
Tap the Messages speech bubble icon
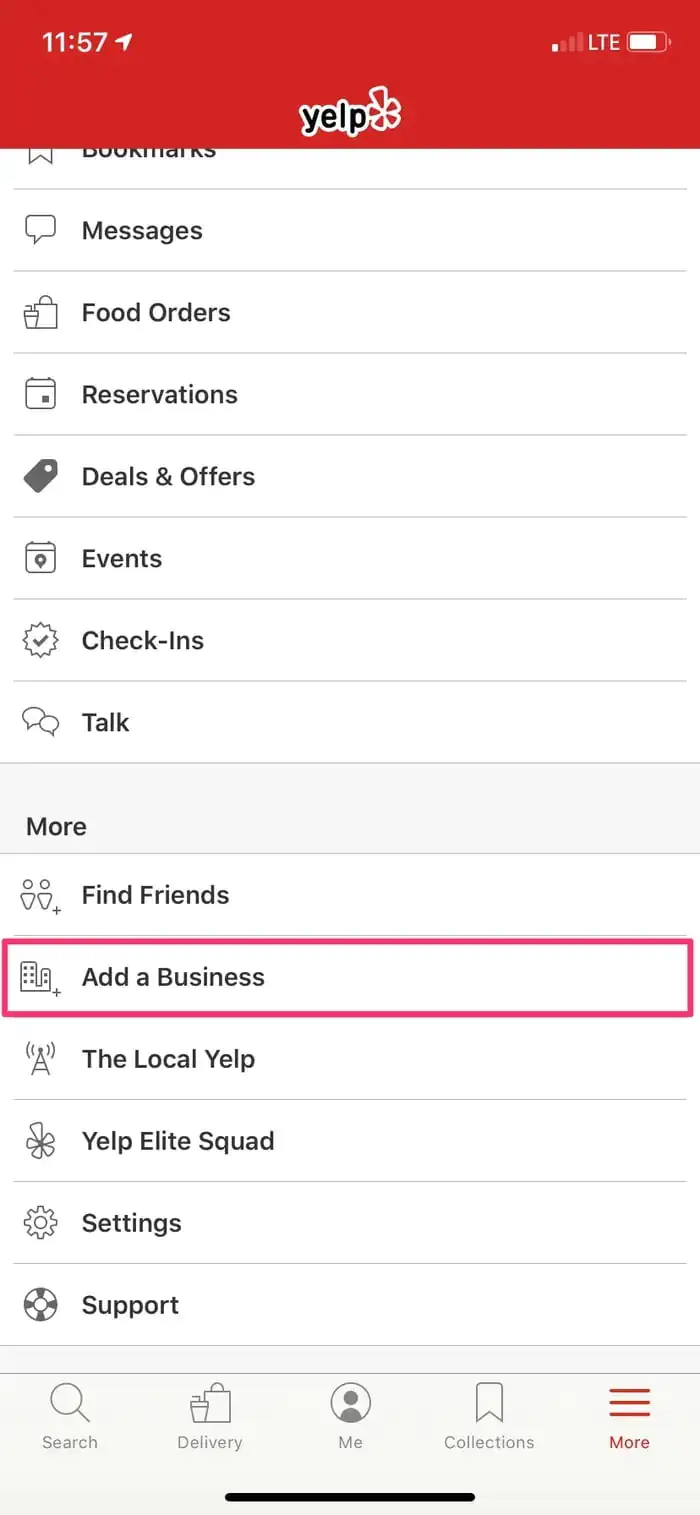pos(40,230)
